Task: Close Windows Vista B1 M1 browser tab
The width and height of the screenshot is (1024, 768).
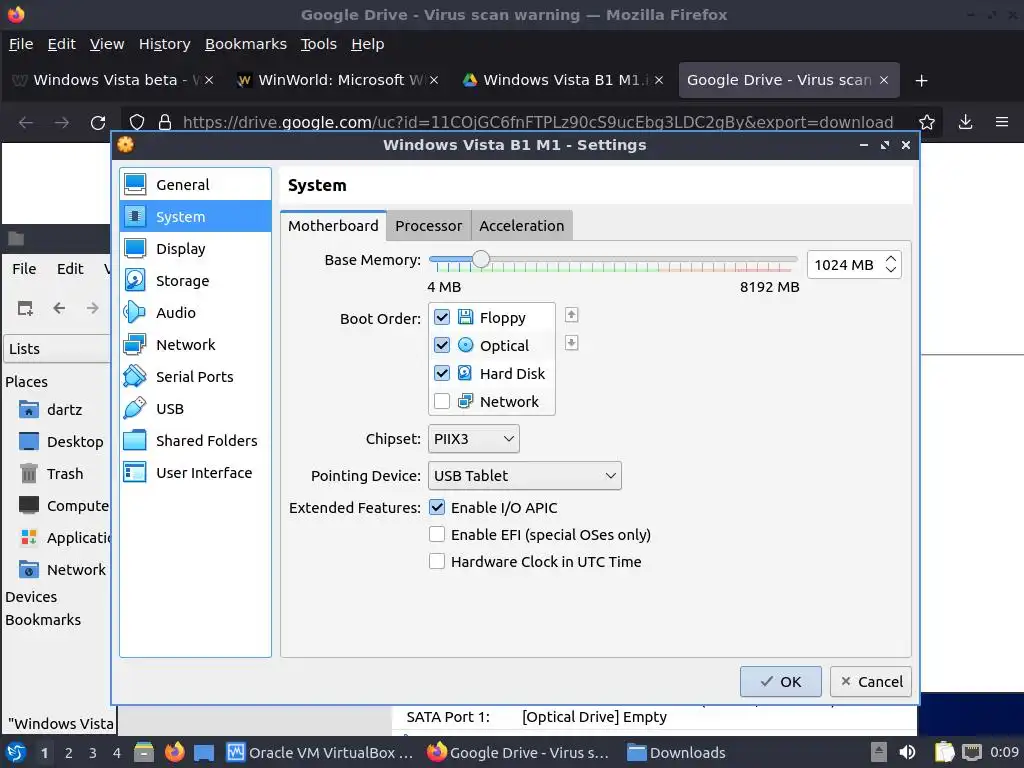Action: [x=659, y=80]
